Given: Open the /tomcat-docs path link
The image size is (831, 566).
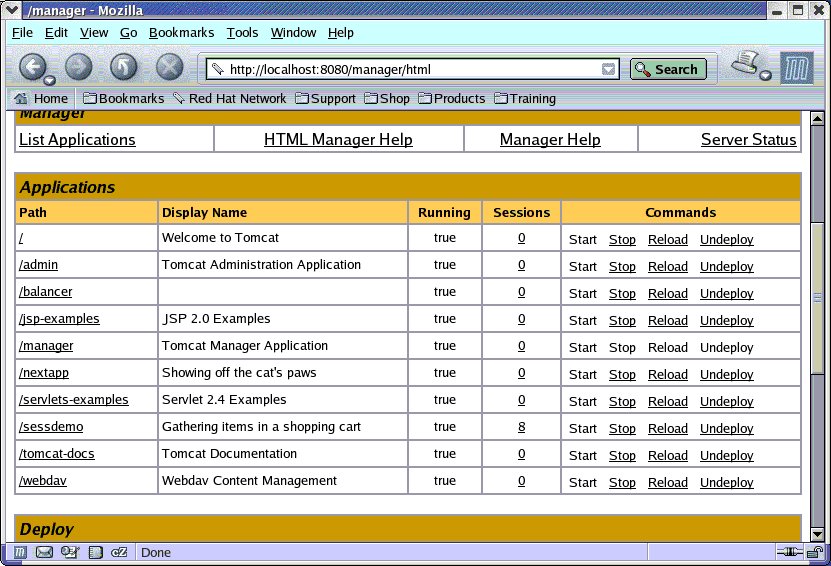Looking at the screenshot, I should point(57,454).
